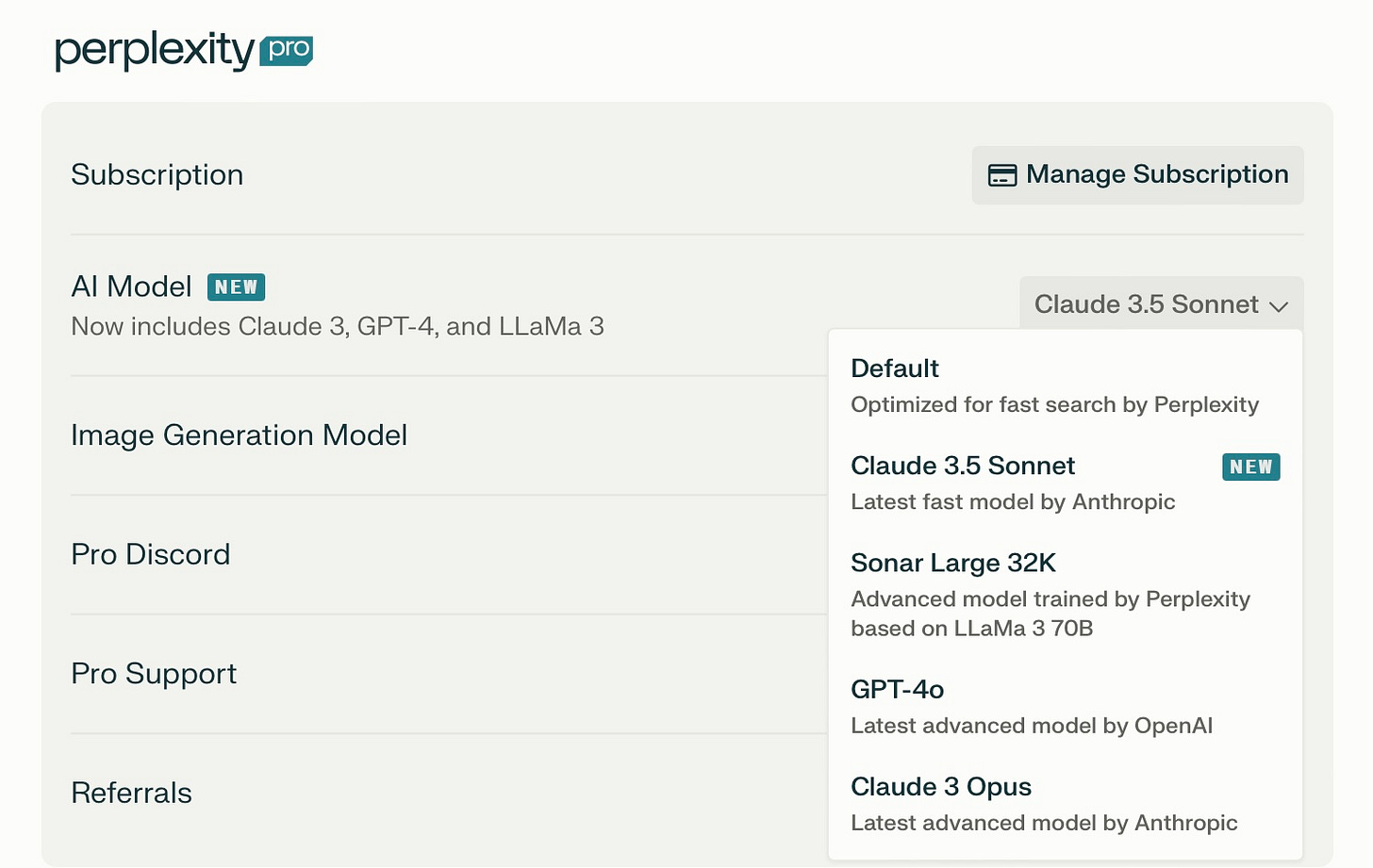Click 'Now includes Claude 3, GPT-4, and LLaMa 3'
The width and height of the screenshot is (1373, 868).
coord(338,326)
